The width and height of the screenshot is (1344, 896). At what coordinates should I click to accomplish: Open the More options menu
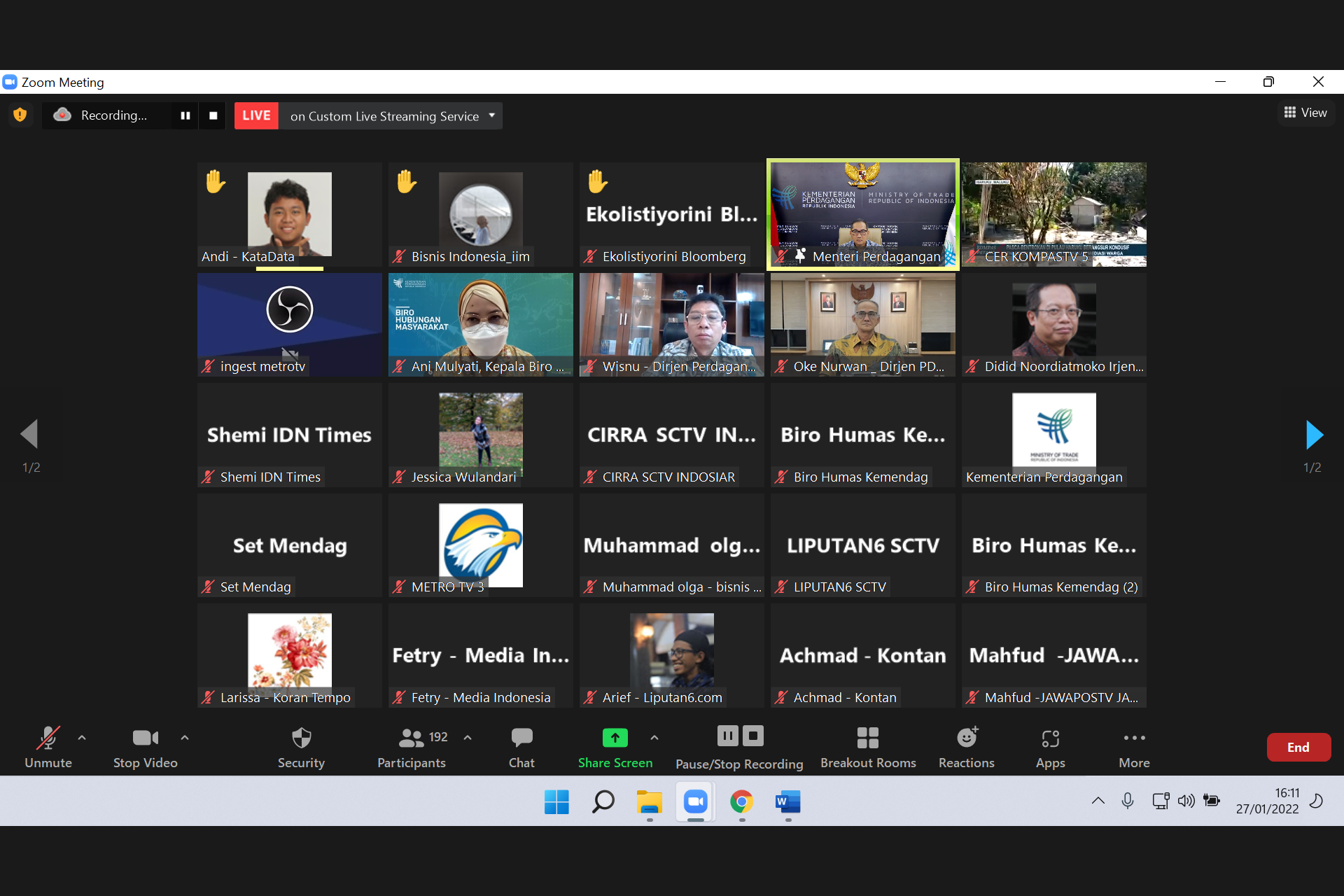[1134, 746]
